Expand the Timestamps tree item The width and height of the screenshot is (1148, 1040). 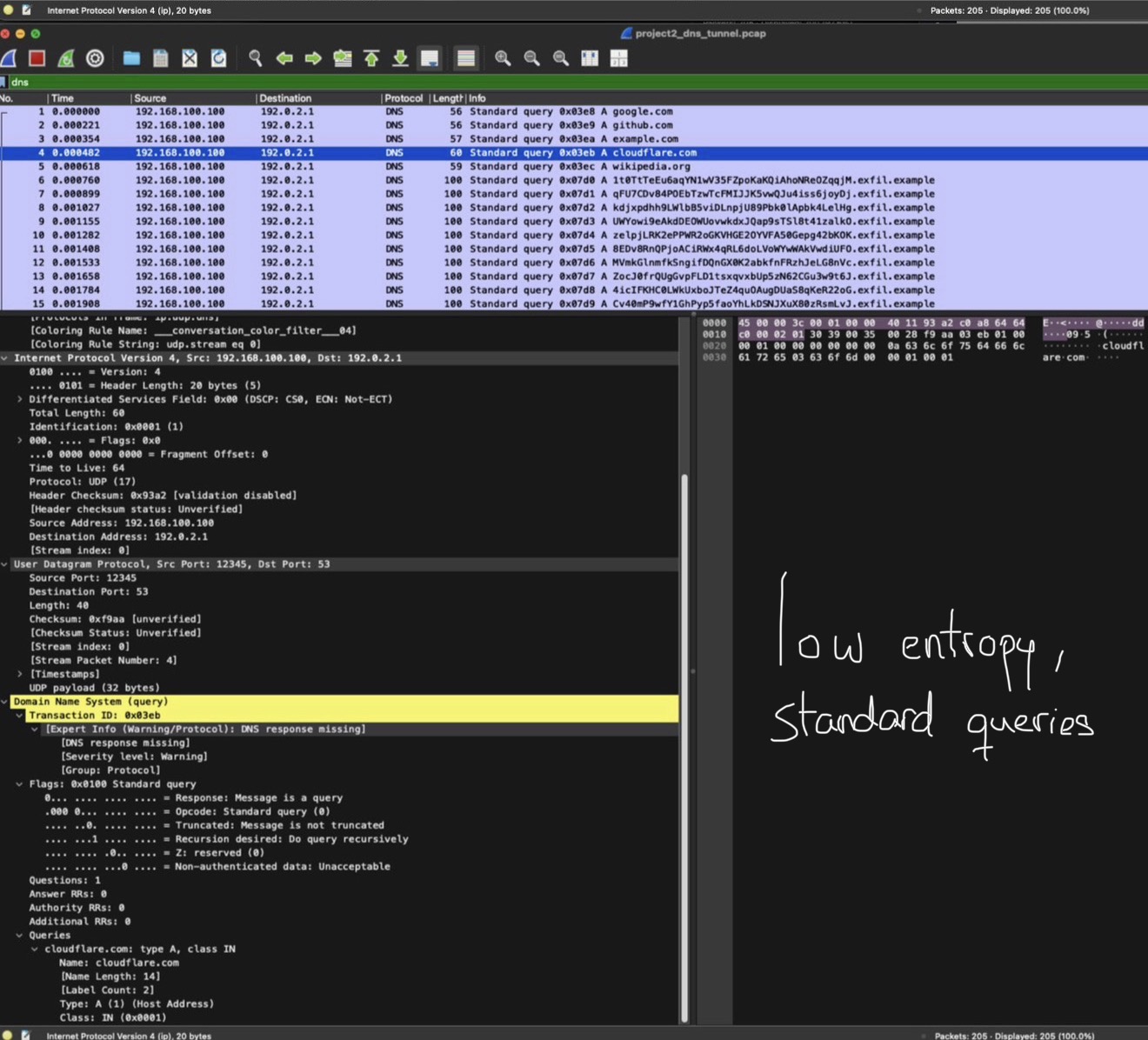pos(20,674)
